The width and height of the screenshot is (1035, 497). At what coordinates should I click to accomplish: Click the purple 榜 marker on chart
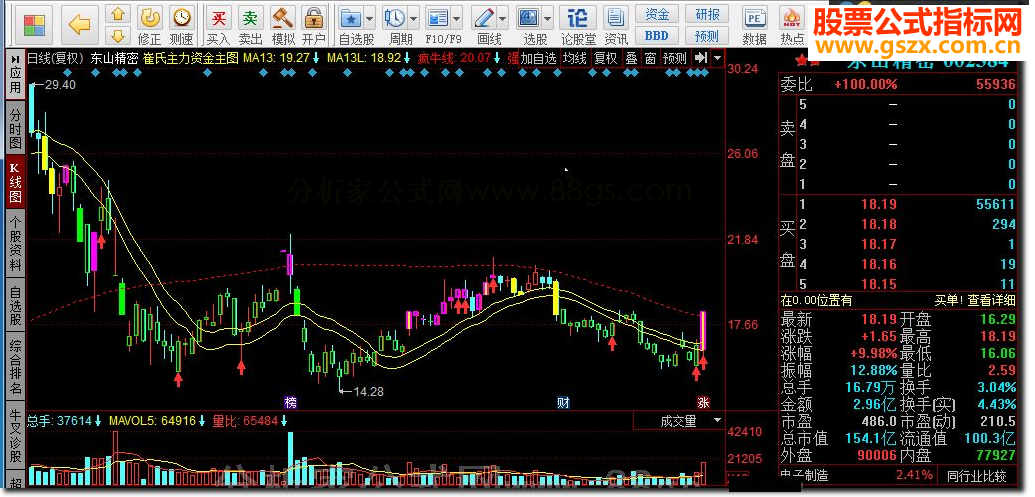click(x=290, y=402)
